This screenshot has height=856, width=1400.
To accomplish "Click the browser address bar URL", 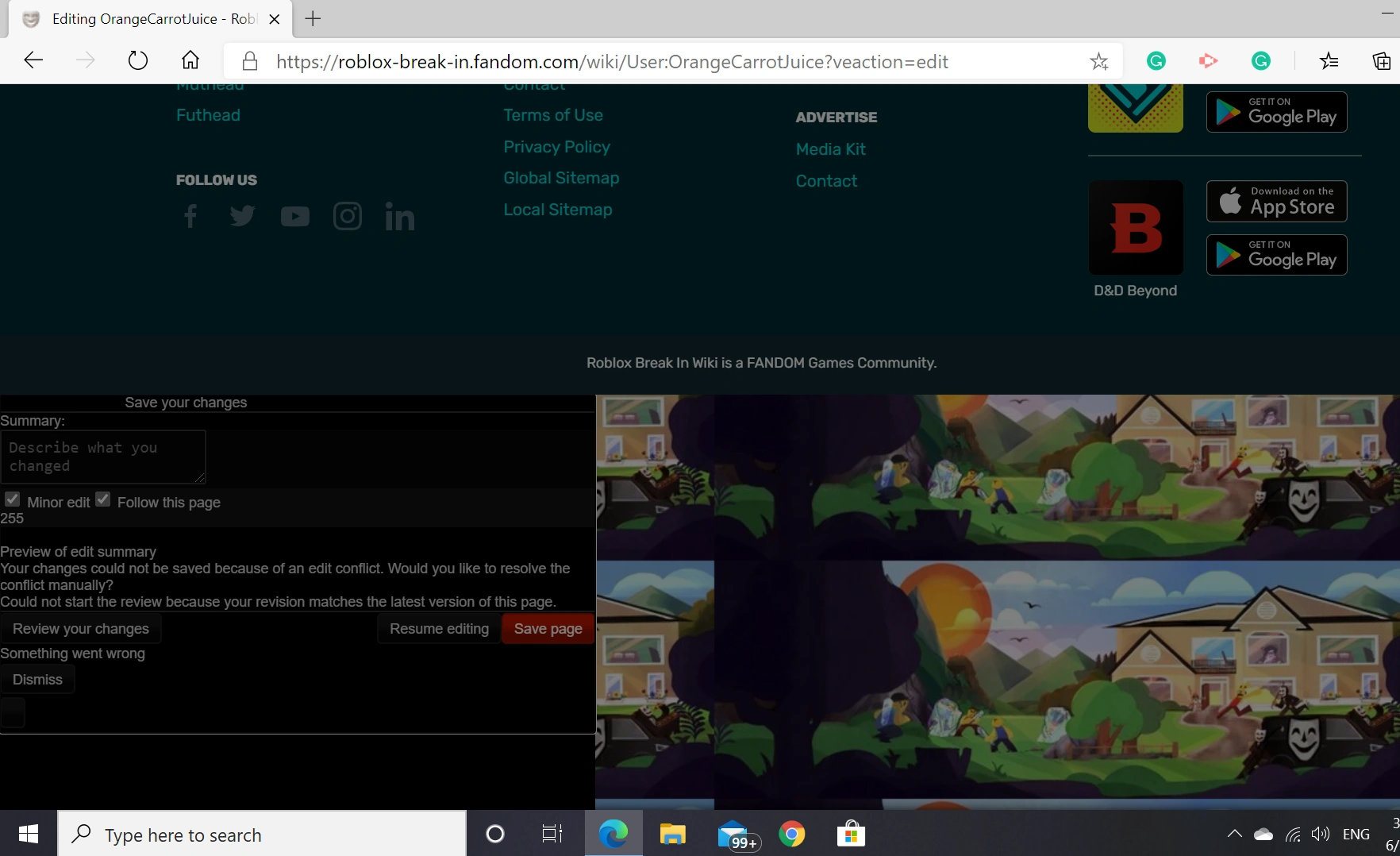I will point(612,62).
